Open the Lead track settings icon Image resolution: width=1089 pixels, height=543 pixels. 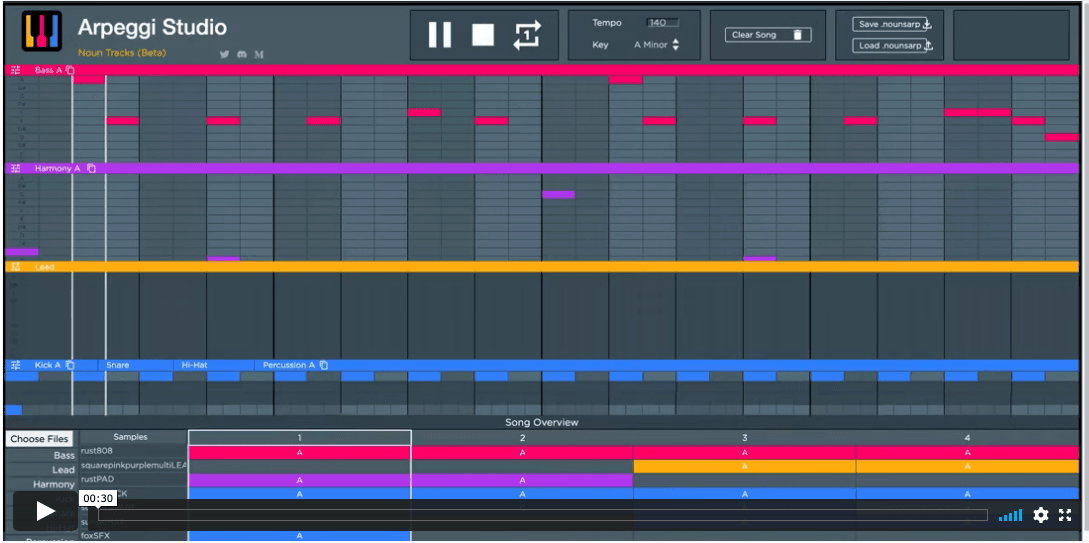click(x=15, y=267)
